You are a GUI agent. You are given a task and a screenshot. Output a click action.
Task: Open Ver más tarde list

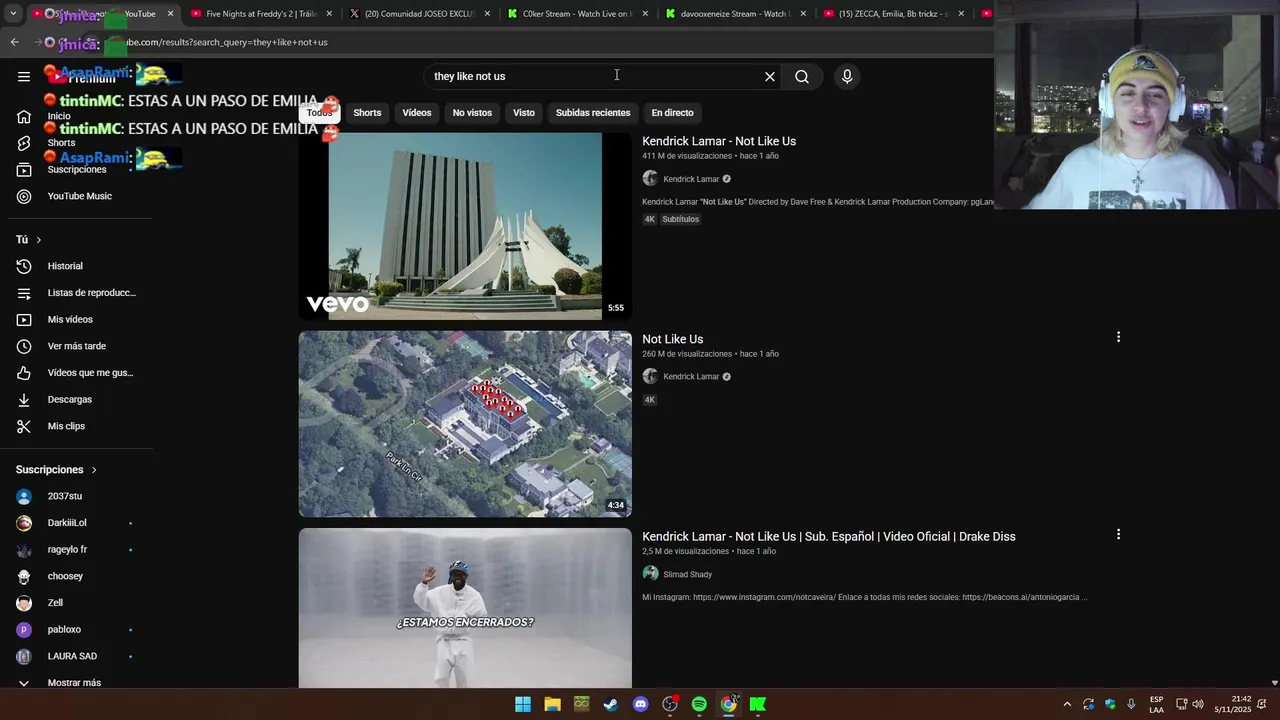click(79, 346)
